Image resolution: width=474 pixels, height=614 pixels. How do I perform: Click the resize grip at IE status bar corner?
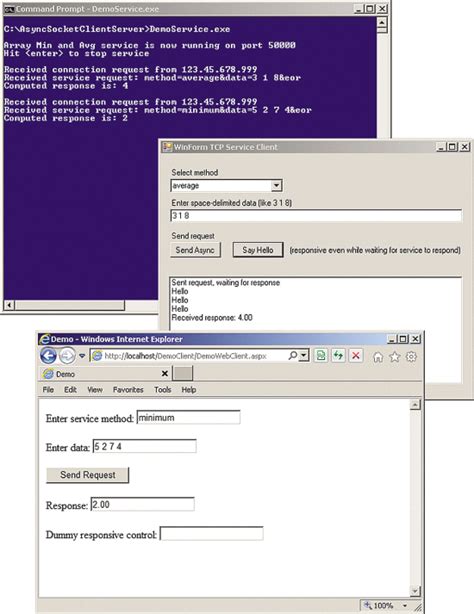418,607
